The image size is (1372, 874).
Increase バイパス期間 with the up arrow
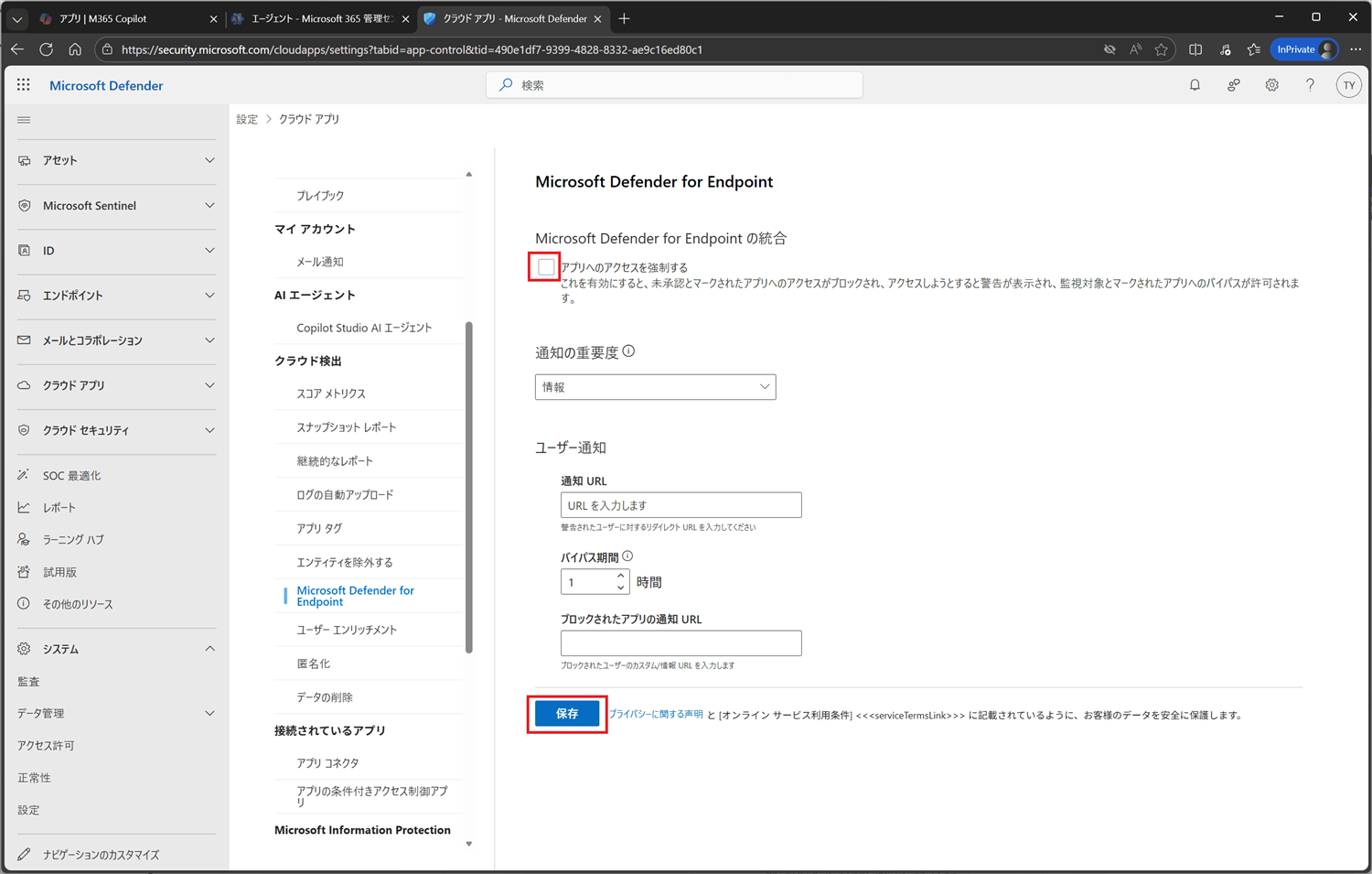tap(620, 577)
